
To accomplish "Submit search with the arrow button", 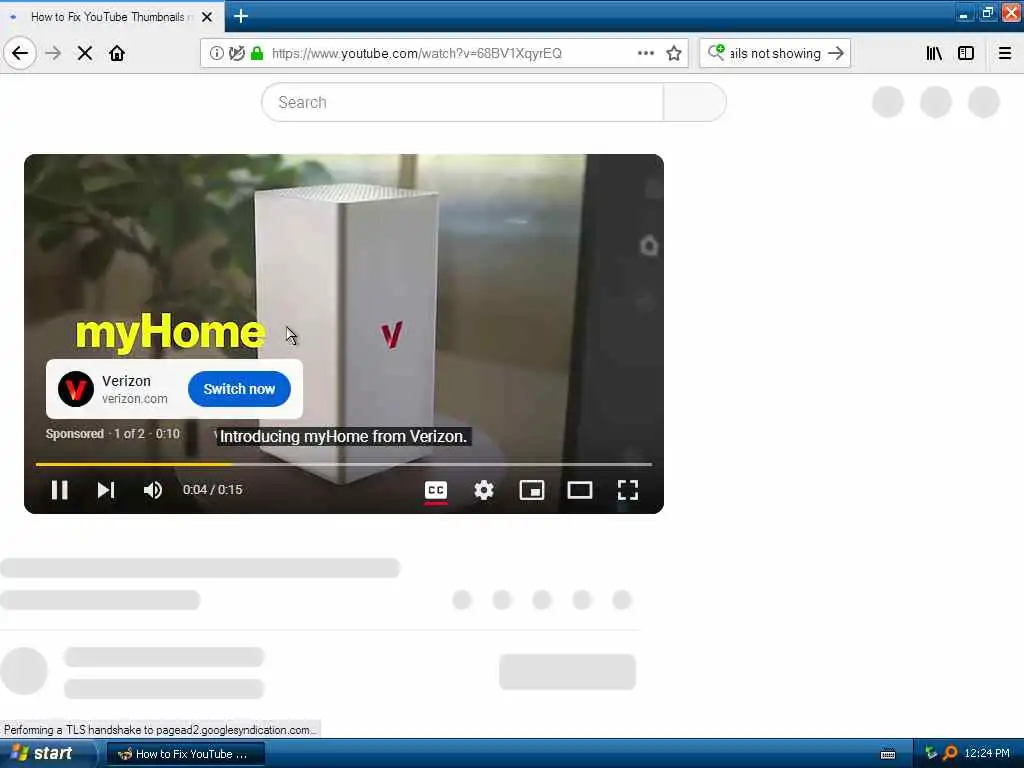I will (x=836, y=53).
